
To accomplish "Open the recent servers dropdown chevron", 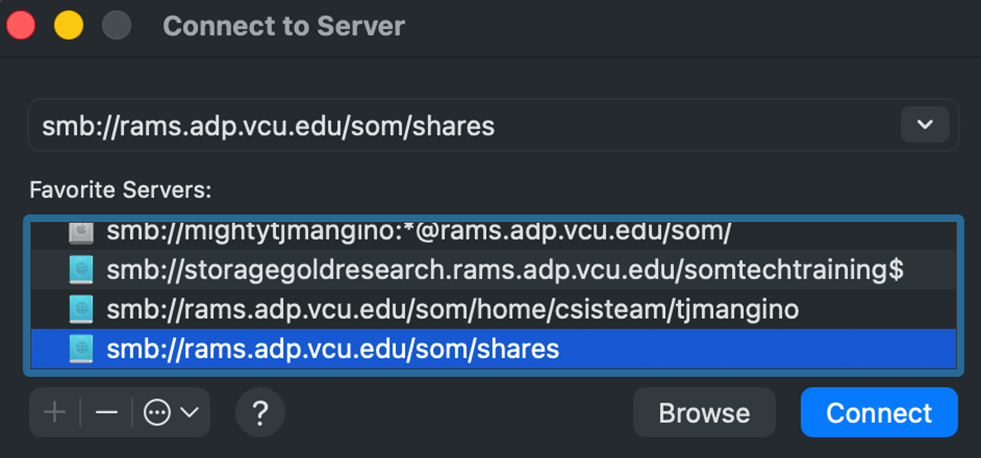I will pos(925,125).
